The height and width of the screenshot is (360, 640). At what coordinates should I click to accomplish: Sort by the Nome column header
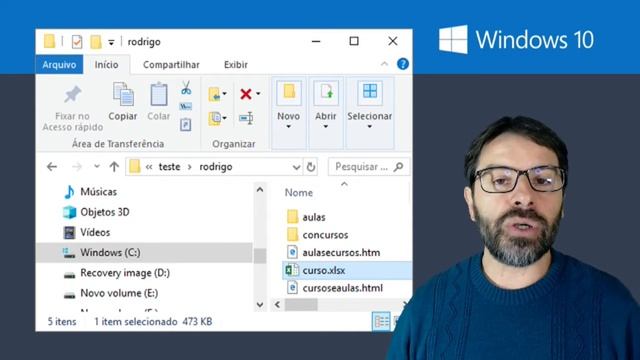coord(299,193)
